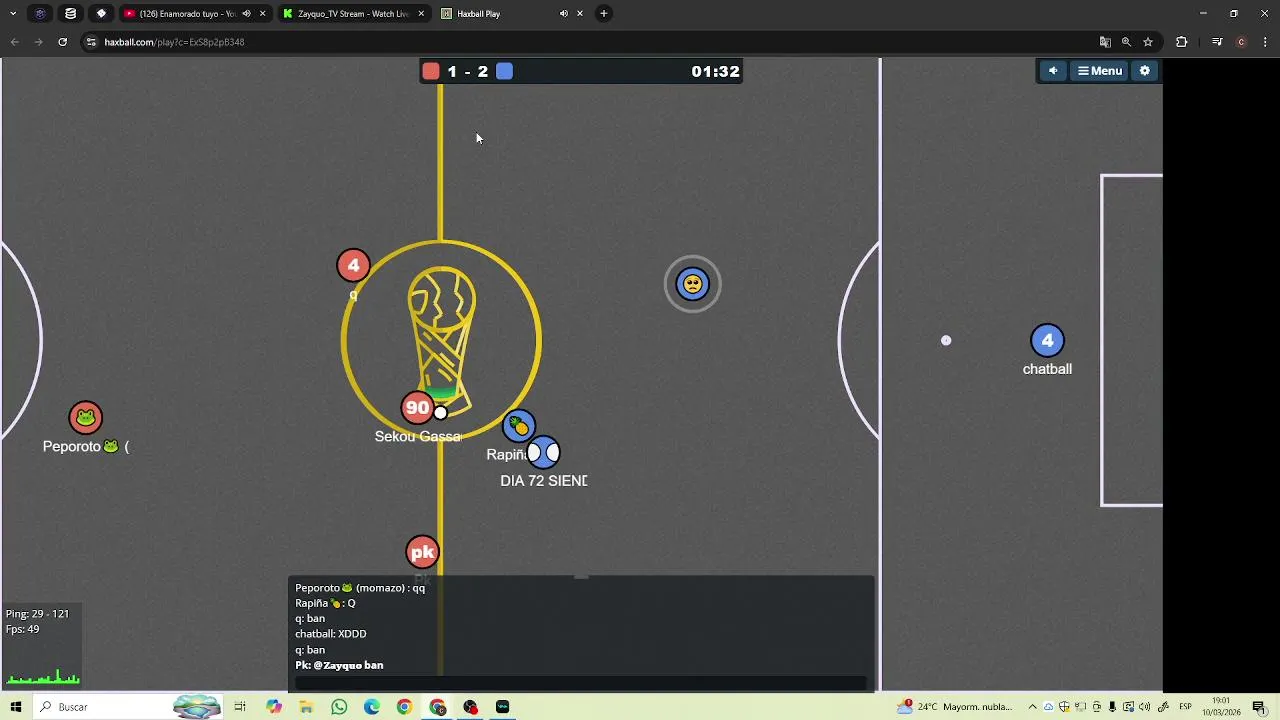Click the red player number 4 disc

pos(353,265)
